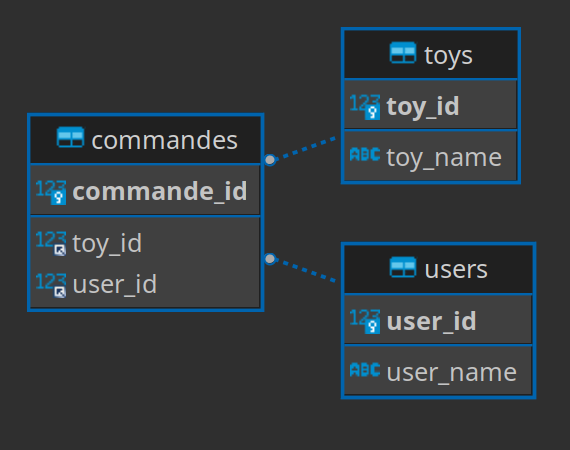The image size is (570, 450).
Task: Select the commandes table header
Action: coord(145,140)
